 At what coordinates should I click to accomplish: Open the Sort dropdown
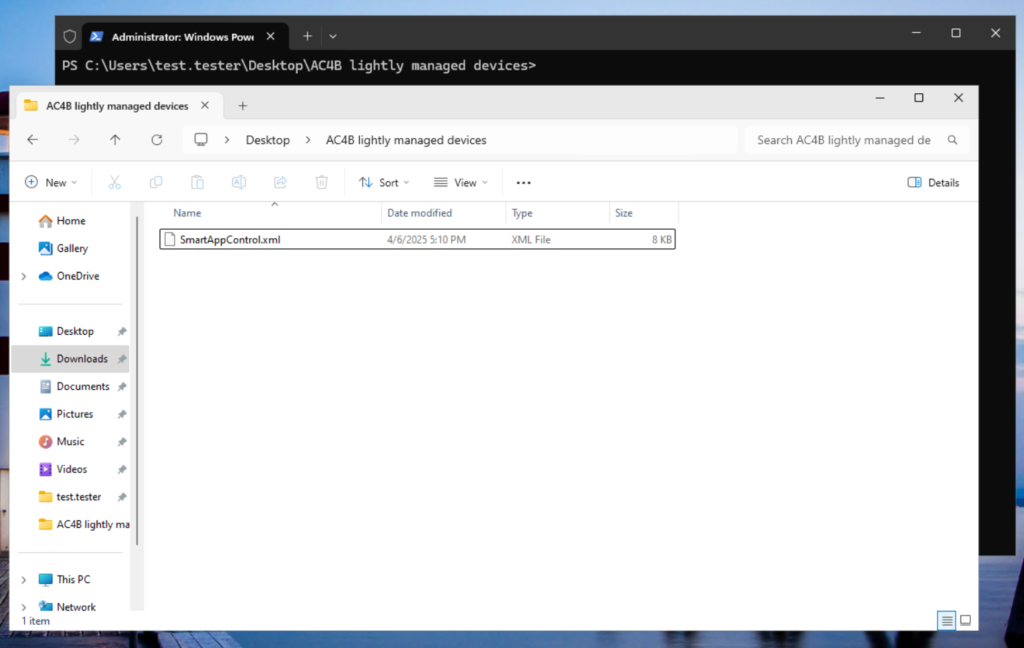tap(384, 182)
